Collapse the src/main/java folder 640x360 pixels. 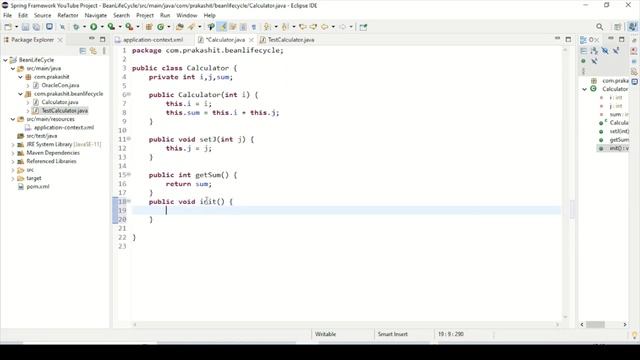(13, 69)
